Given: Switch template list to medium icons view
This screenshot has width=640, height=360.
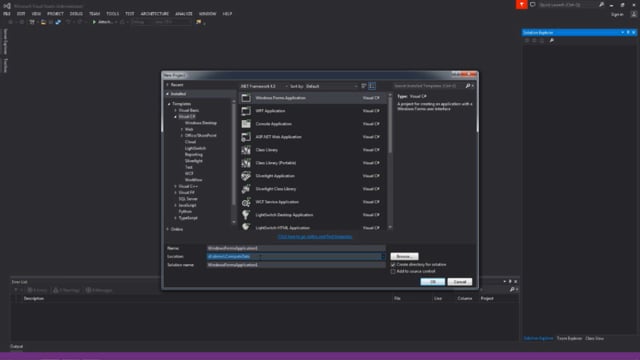Looking at the screenshot, I should (372, 86).
